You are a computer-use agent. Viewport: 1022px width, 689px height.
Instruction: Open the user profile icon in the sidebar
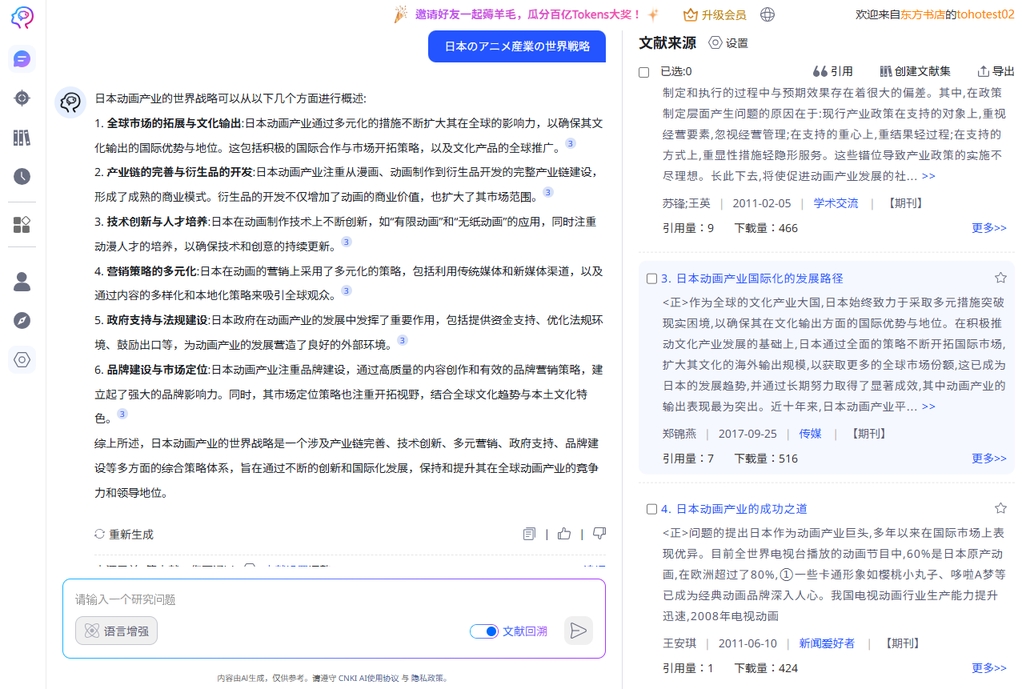[x=22, y=282]
